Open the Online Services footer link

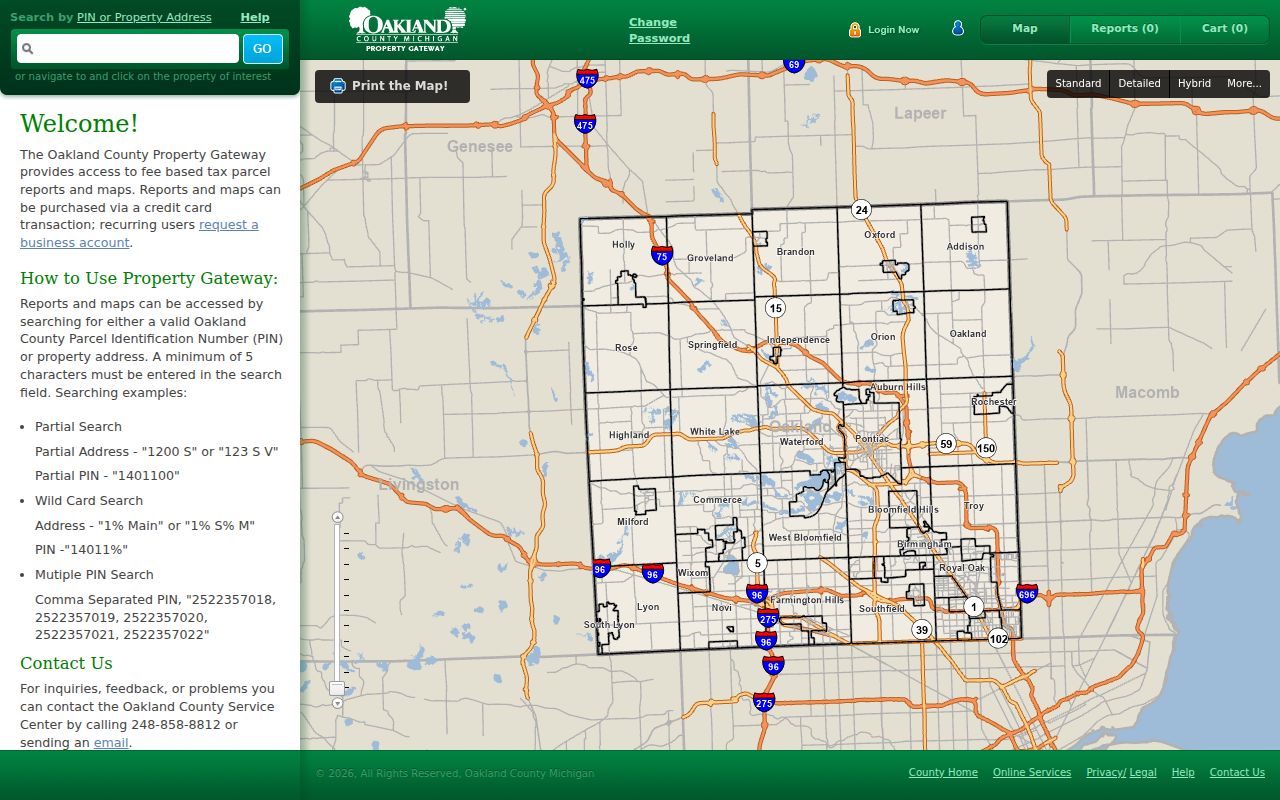pyautogui.click(x=1032, y=773)
